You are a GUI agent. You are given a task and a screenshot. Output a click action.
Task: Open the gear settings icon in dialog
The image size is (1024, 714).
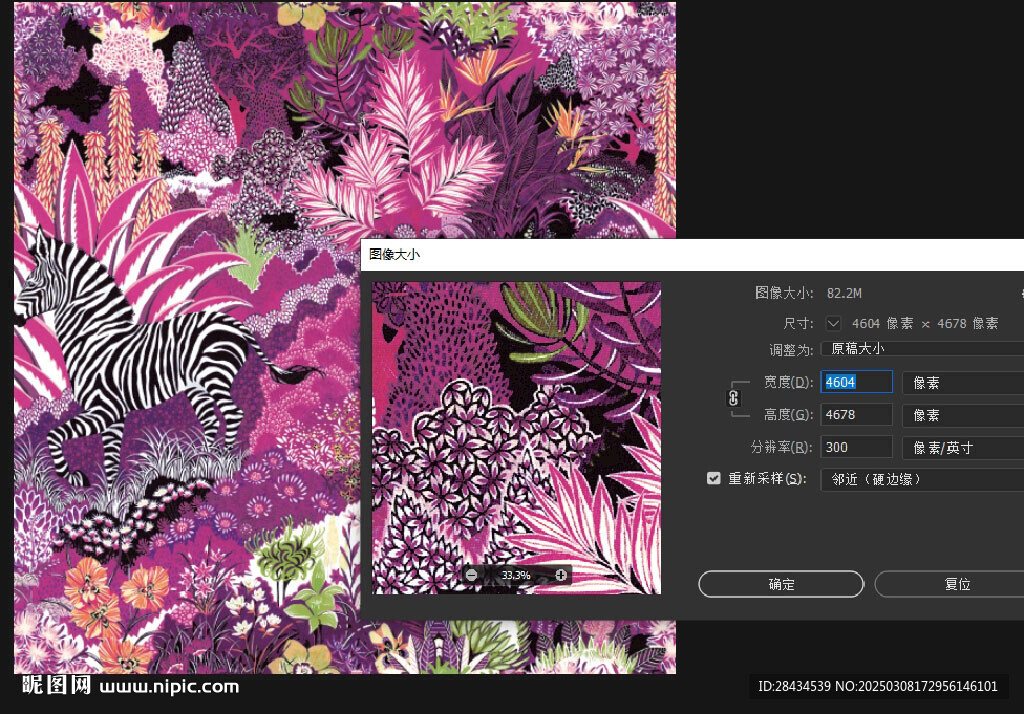(1021, 293)
